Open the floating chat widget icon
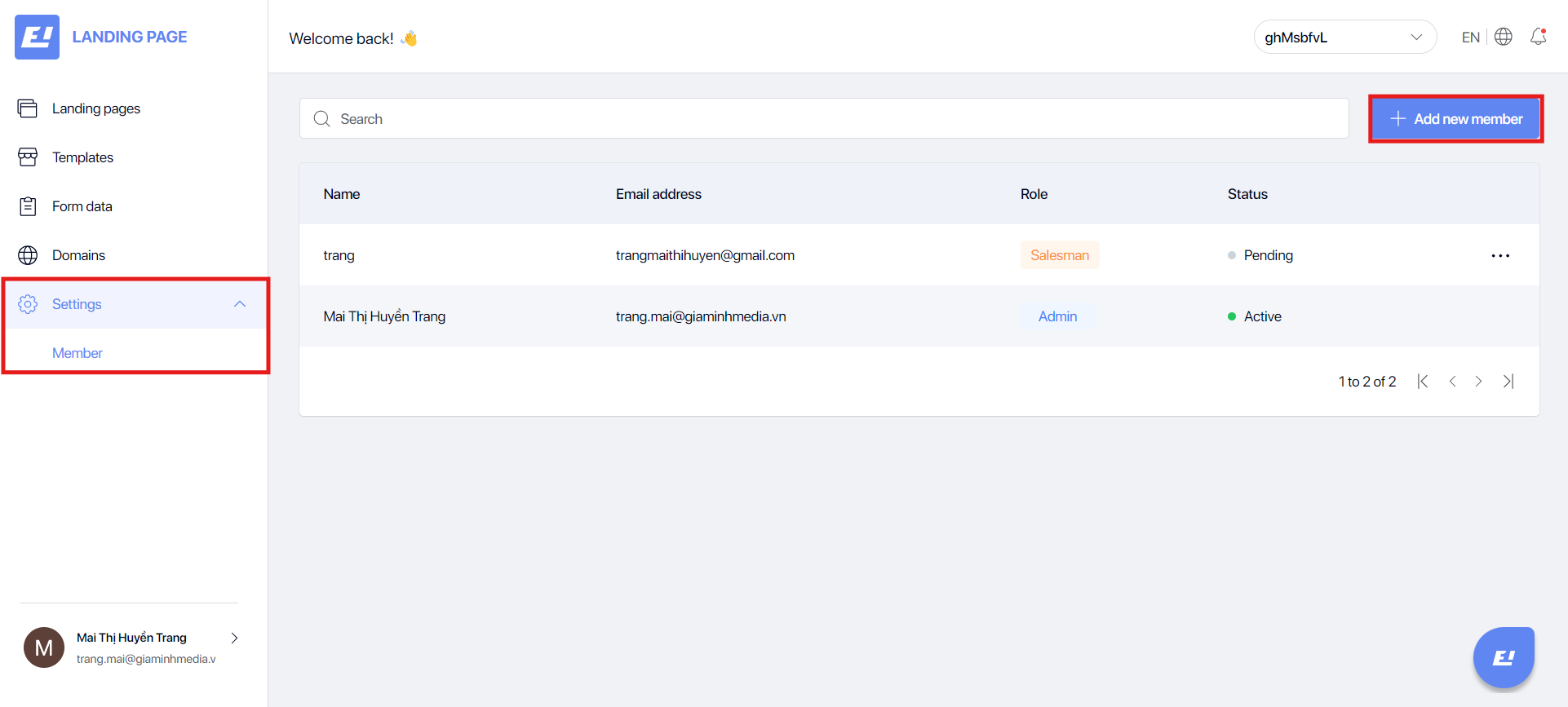The height and width of the screenshot is (707, 1568). [x=1504, y=657]
